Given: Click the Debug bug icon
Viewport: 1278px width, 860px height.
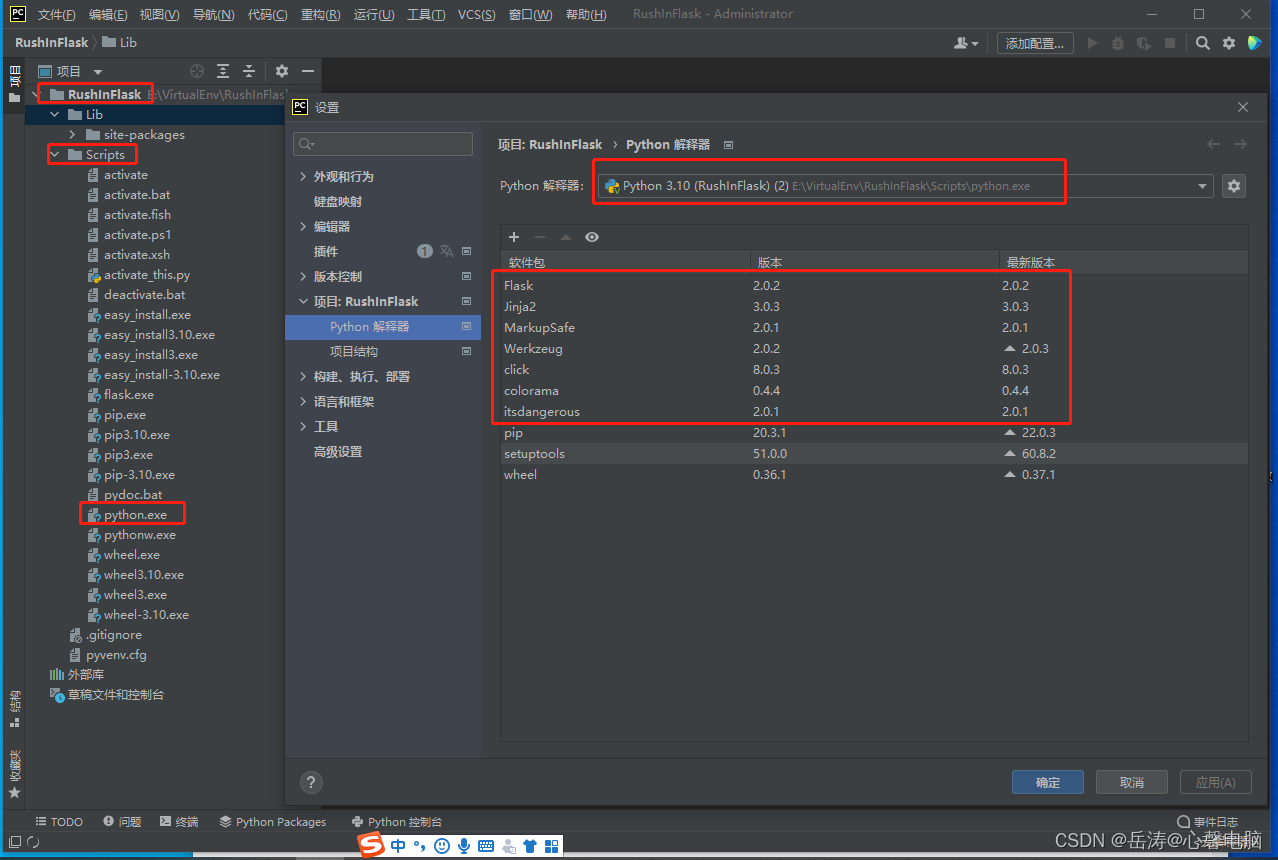Looking at the screenshot, I should (1118, 43).
